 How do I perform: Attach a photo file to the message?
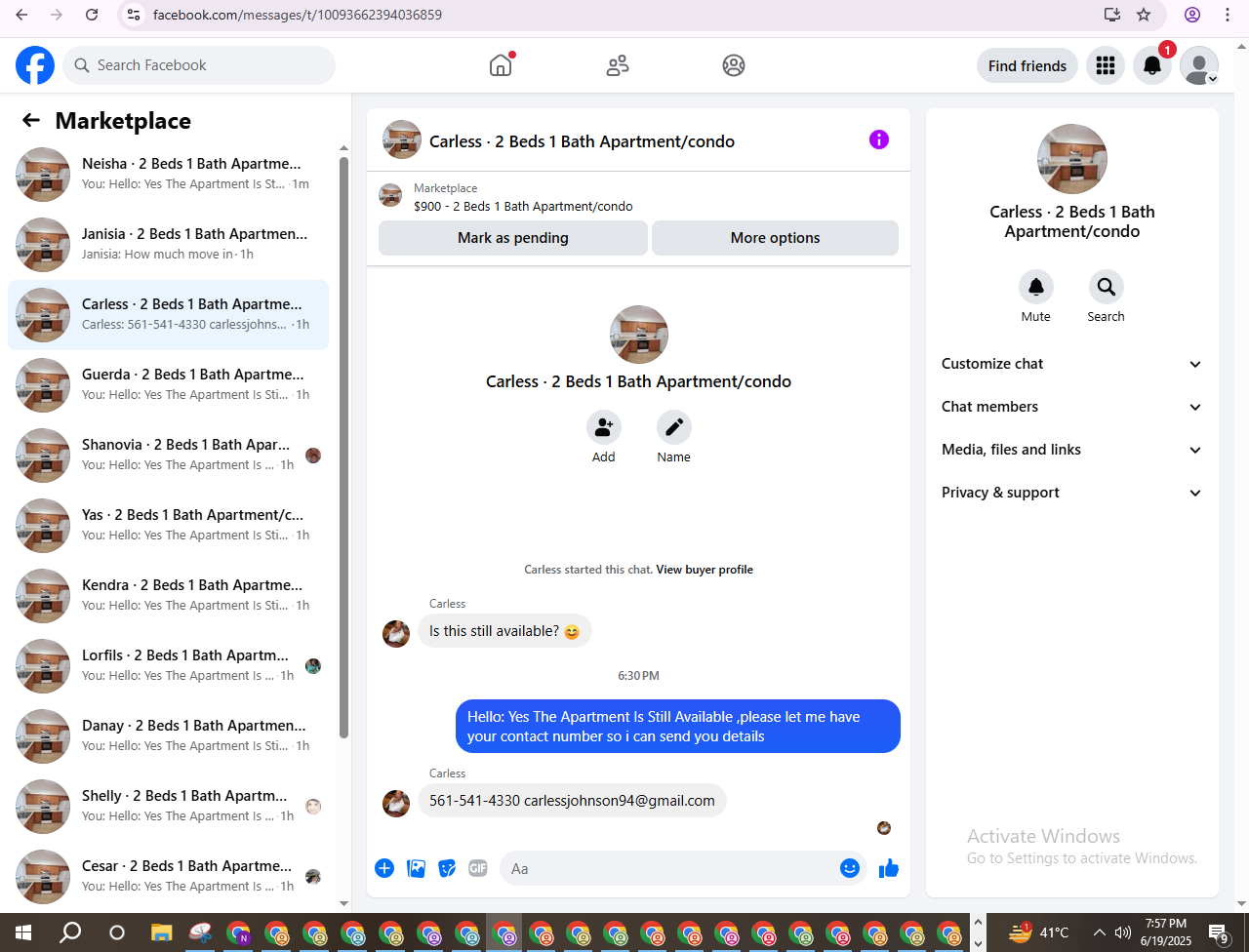pos(416,868)
